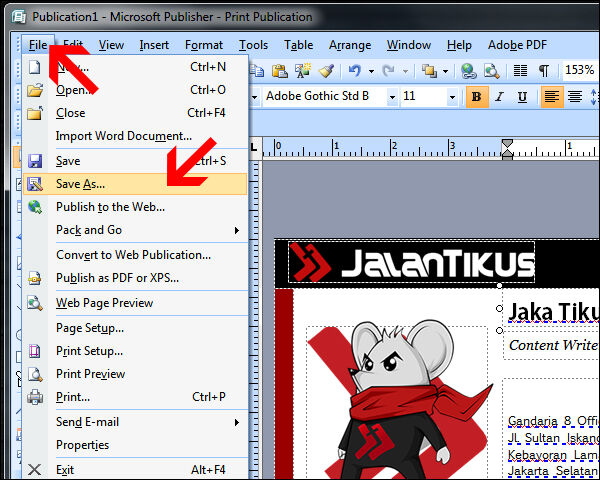The image size is (600, 480).
Task: Open the font size dropdown arrow
Action: pos(452,97)
